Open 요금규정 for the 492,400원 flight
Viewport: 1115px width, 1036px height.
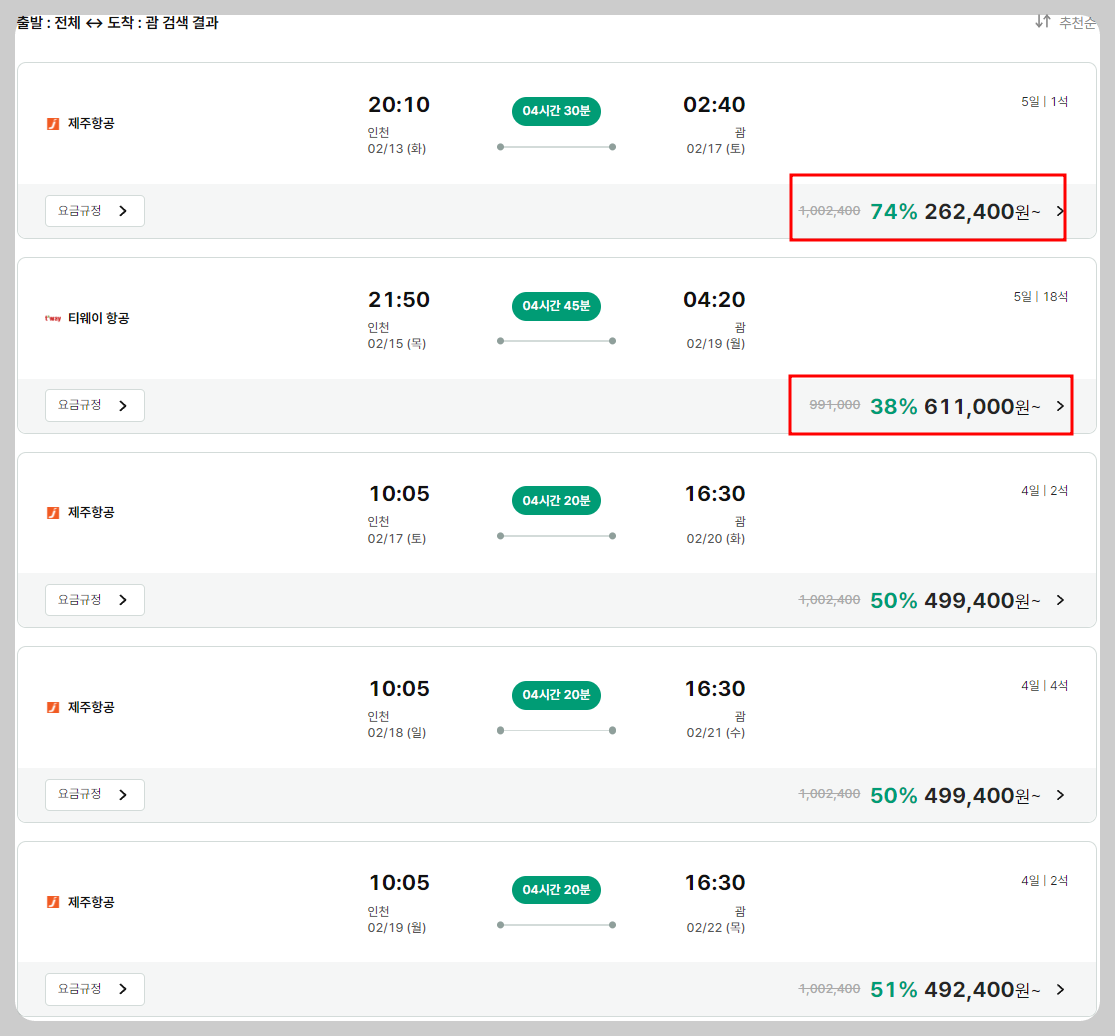[95, 989]
